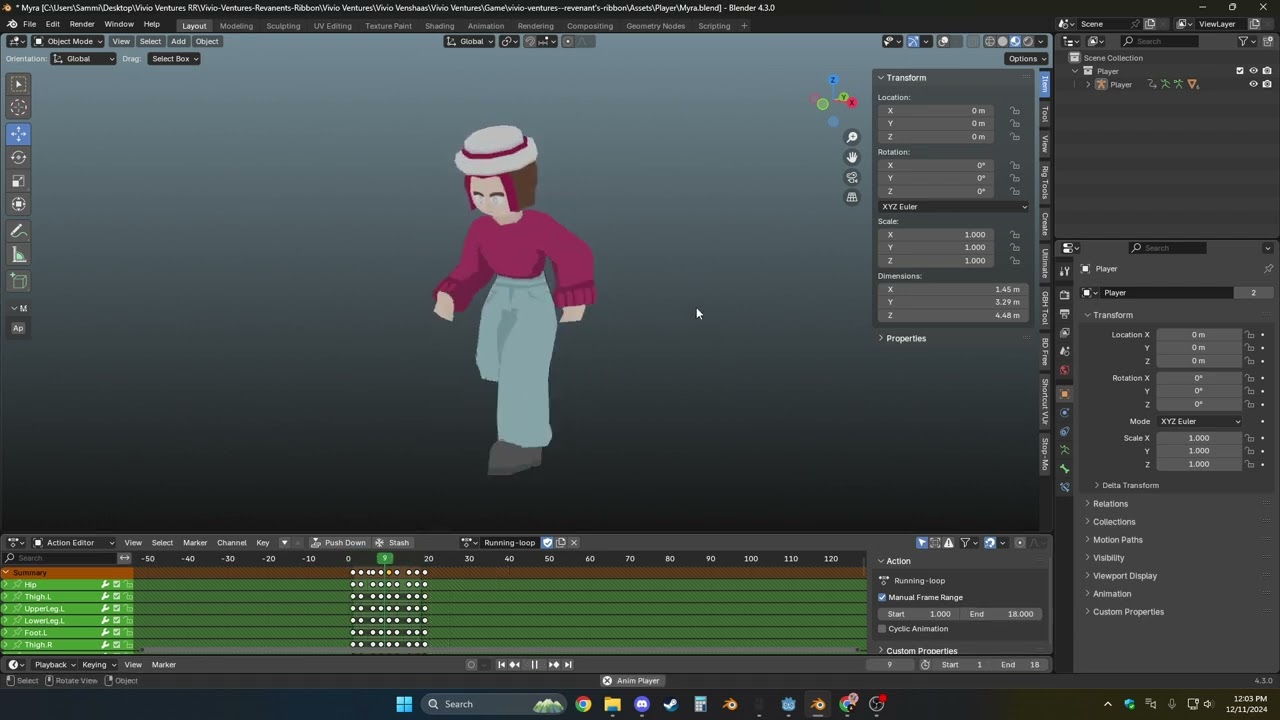Open Google Chrome from the taskbar
The height and width of the screenshot is (720, 1280).
point(583,704)
